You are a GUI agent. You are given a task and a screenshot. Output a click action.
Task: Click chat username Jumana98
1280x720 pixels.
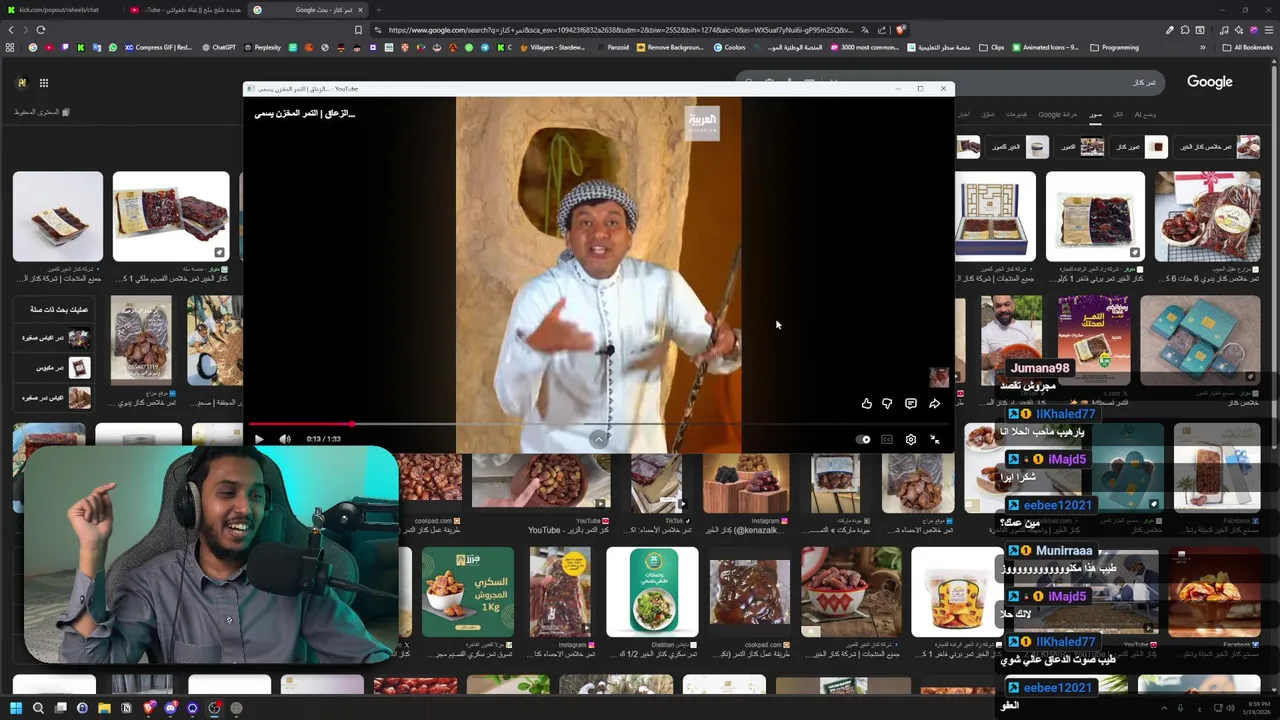(1040, 368)
